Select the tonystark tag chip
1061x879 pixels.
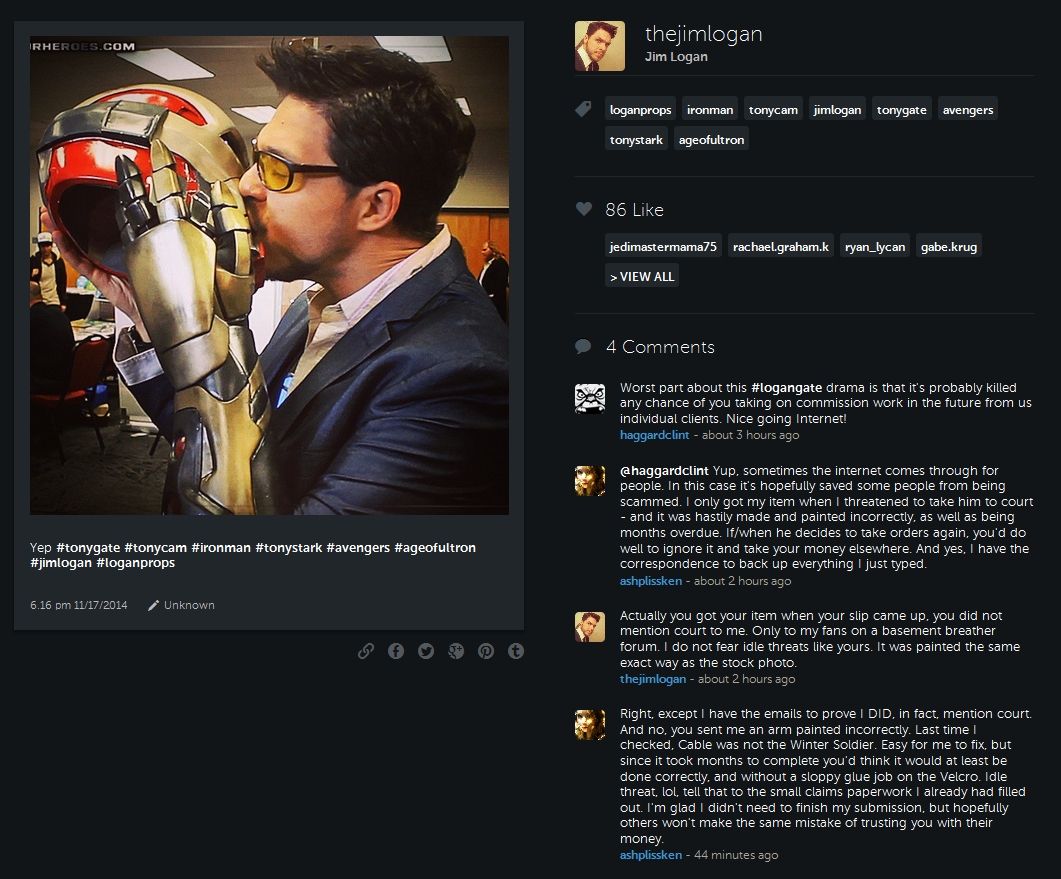636,139
